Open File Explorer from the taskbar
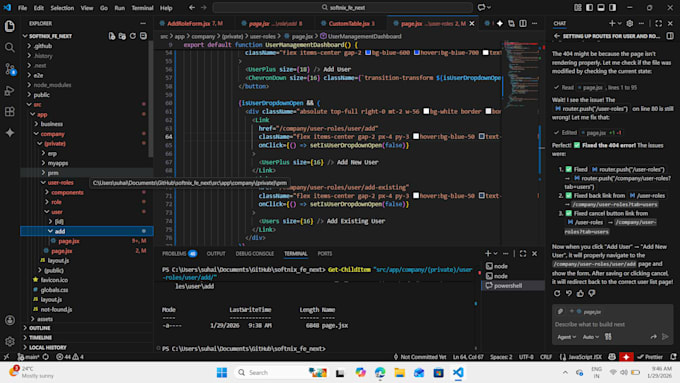The image size is (680, 383). pyautogui.click(x=399, y=372)
